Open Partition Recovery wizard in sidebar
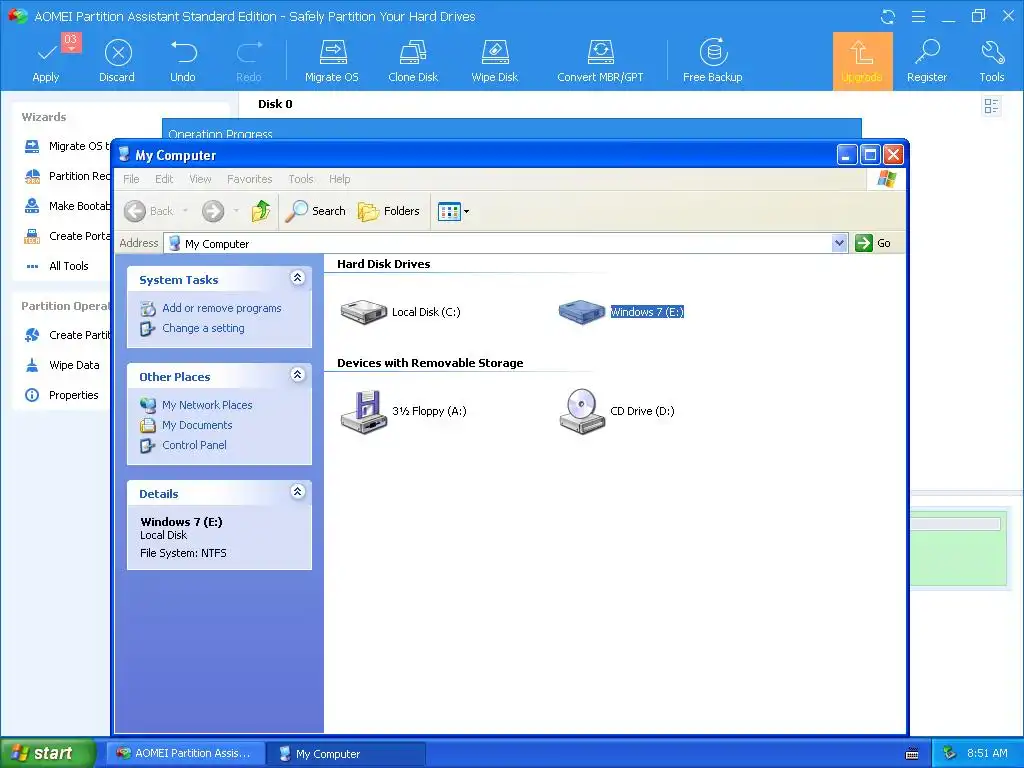This screenshot has height=768, width=1024. pyautogui.click(x=67, y=176)
